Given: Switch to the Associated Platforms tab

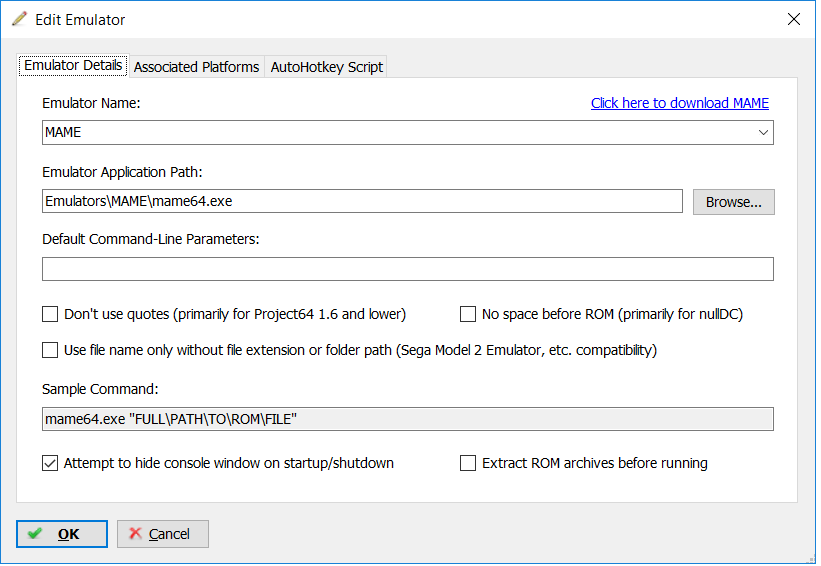Looking at the screenshot, I should pyautogui.click(x=196, y=67).
